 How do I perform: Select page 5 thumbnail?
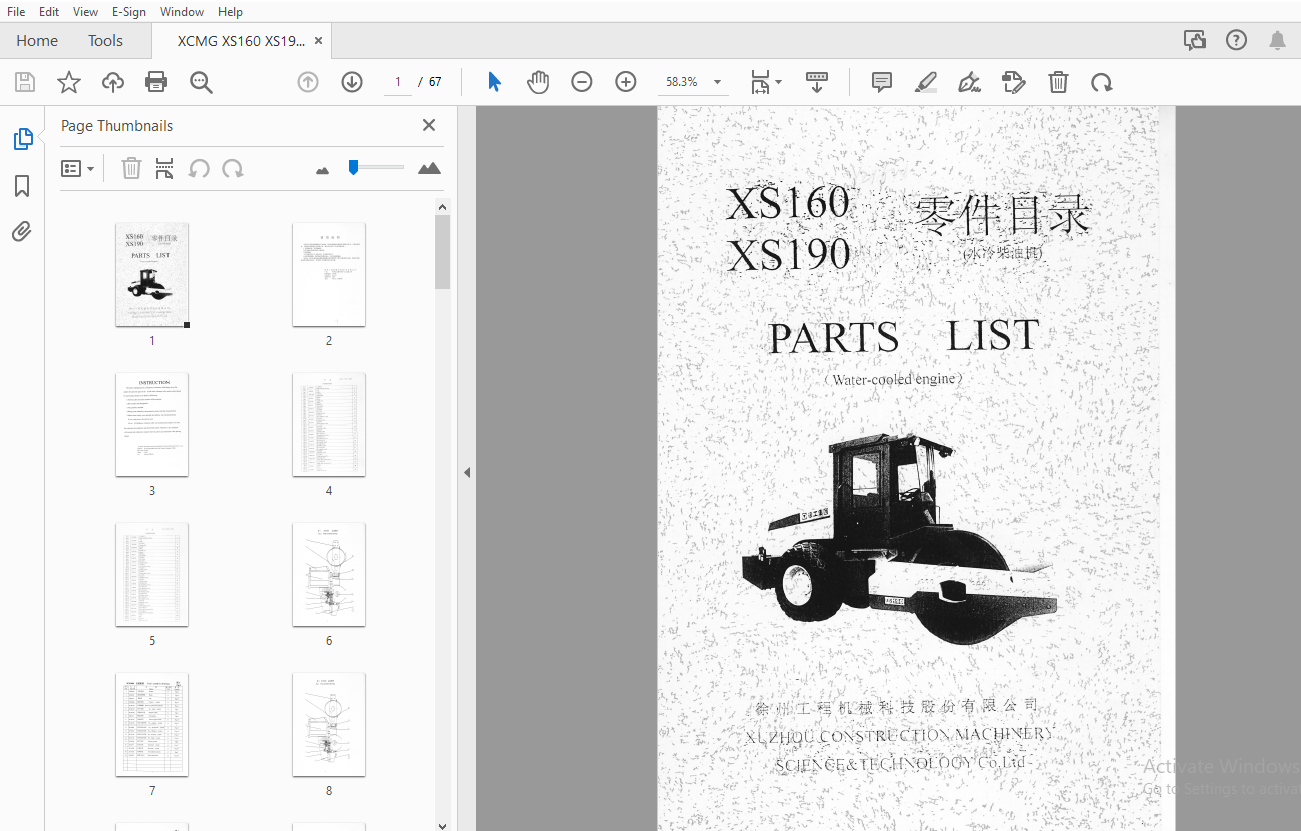point(152,574)
